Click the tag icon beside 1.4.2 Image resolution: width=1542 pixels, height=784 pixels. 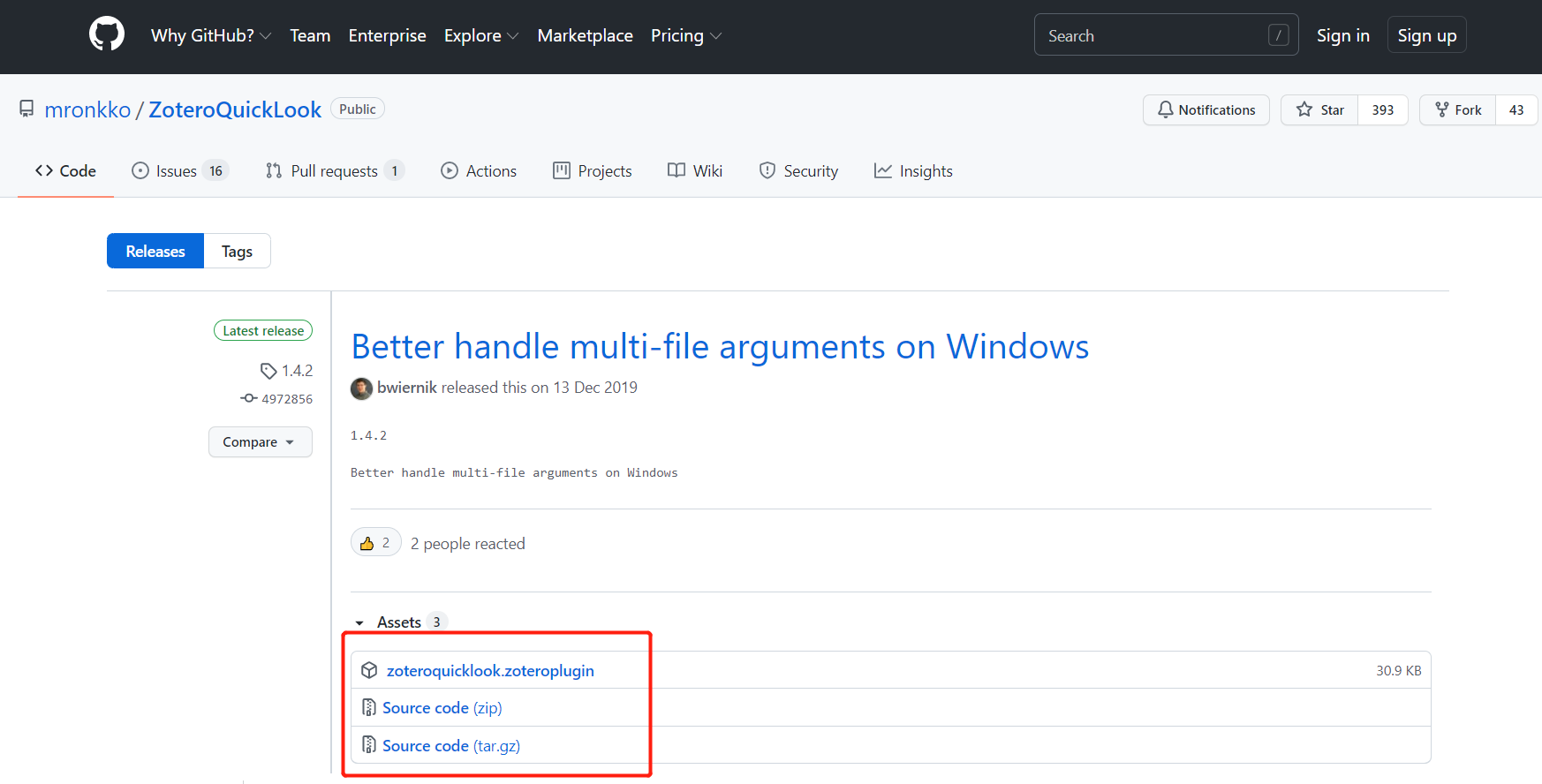(268, 371)
